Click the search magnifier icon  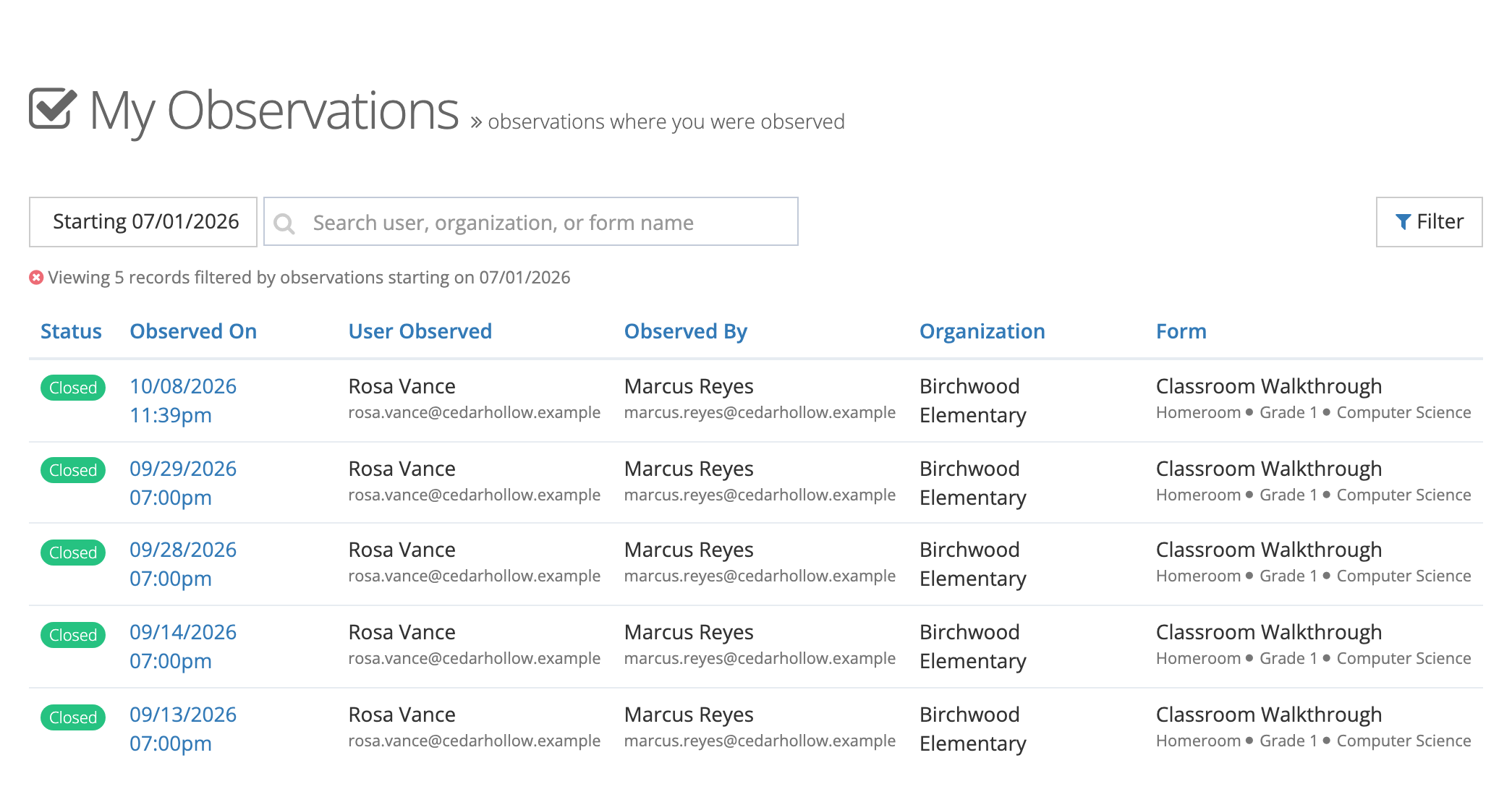coord(284,223)
